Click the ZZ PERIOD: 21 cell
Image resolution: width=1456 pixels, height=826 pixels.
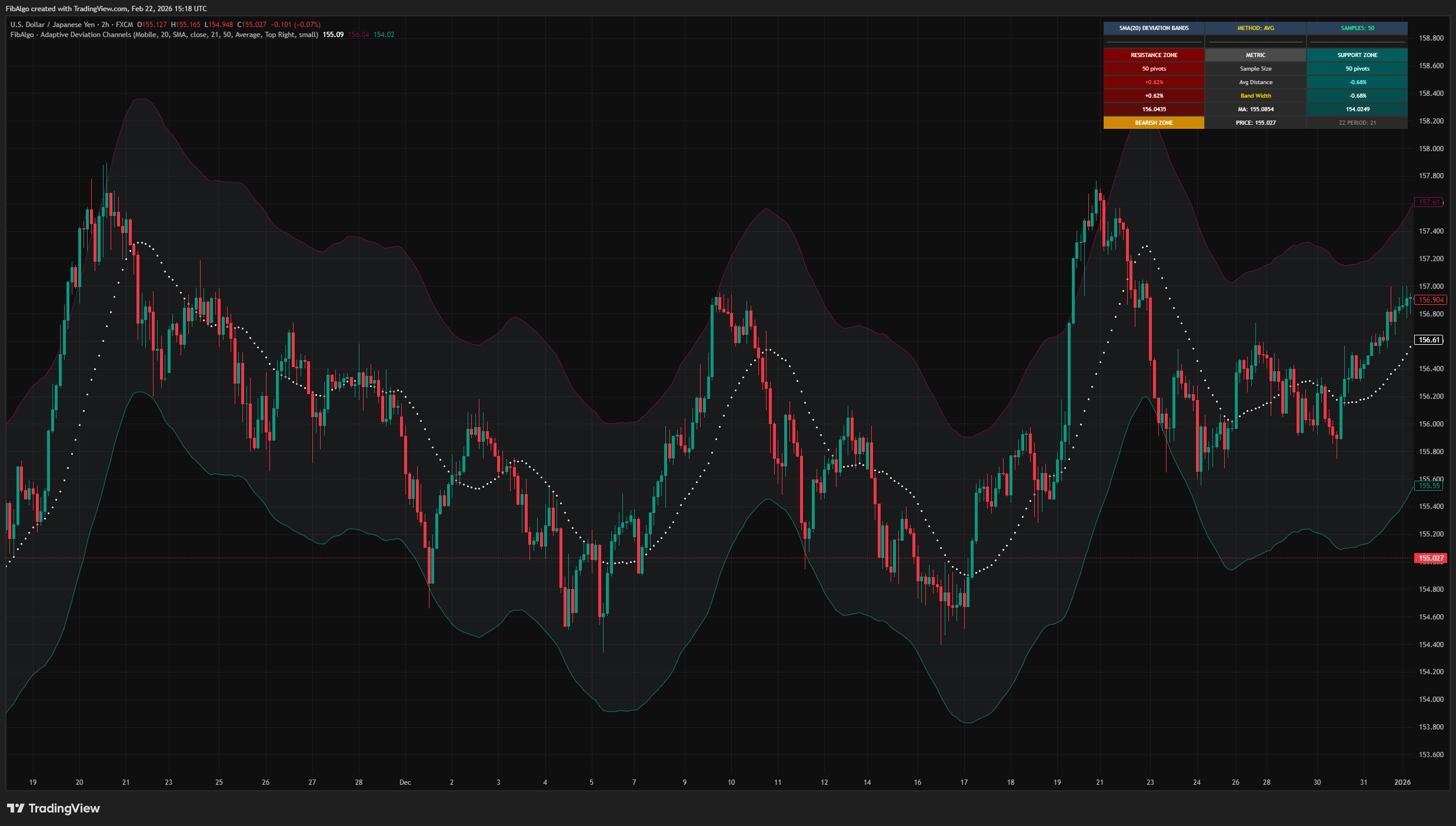click(x=1357, y=123)
